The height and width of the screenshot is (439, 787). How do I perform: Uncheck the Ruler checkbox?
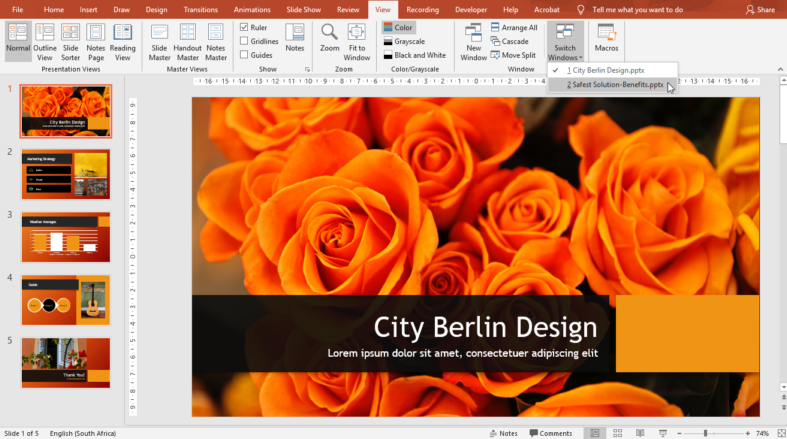tap(245, 28)
